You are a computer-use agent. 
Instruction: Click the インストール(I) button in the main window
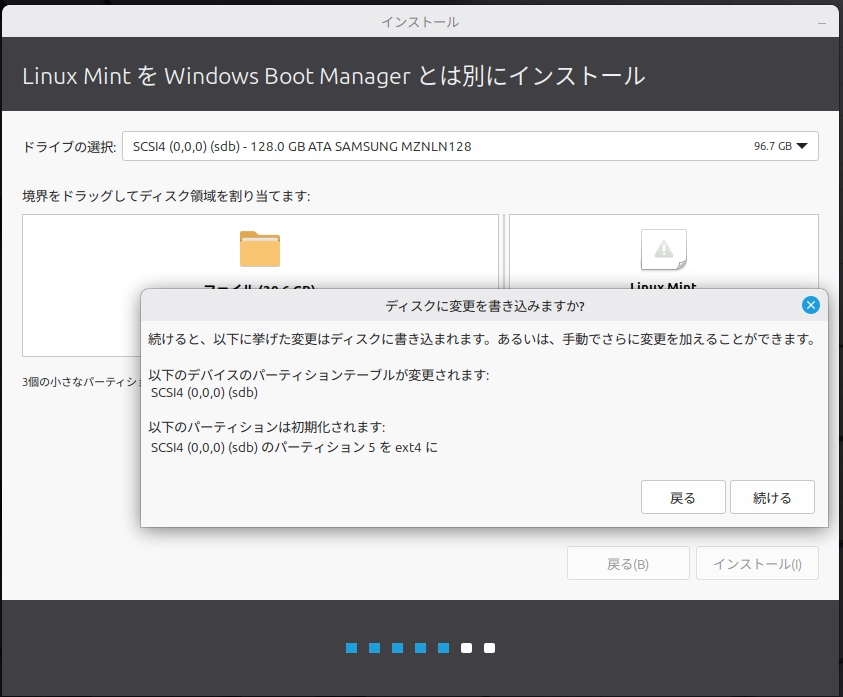pos(757,564)
